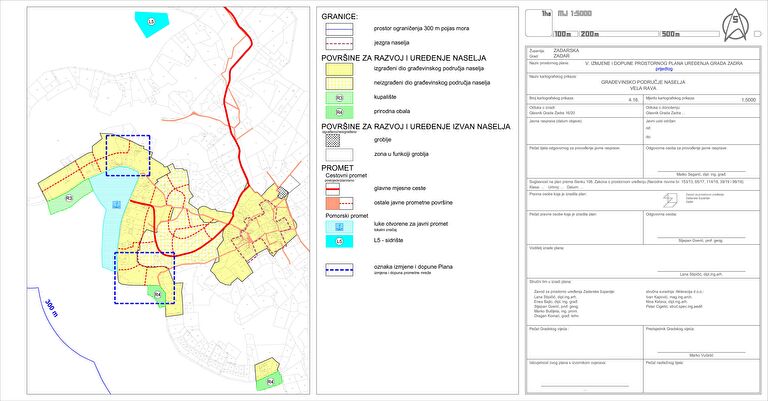Viewport: 768px width, 401px height.
Task: Click the anchor port symbol on the map
Action: pyautogui.click(x=116, y=205)
